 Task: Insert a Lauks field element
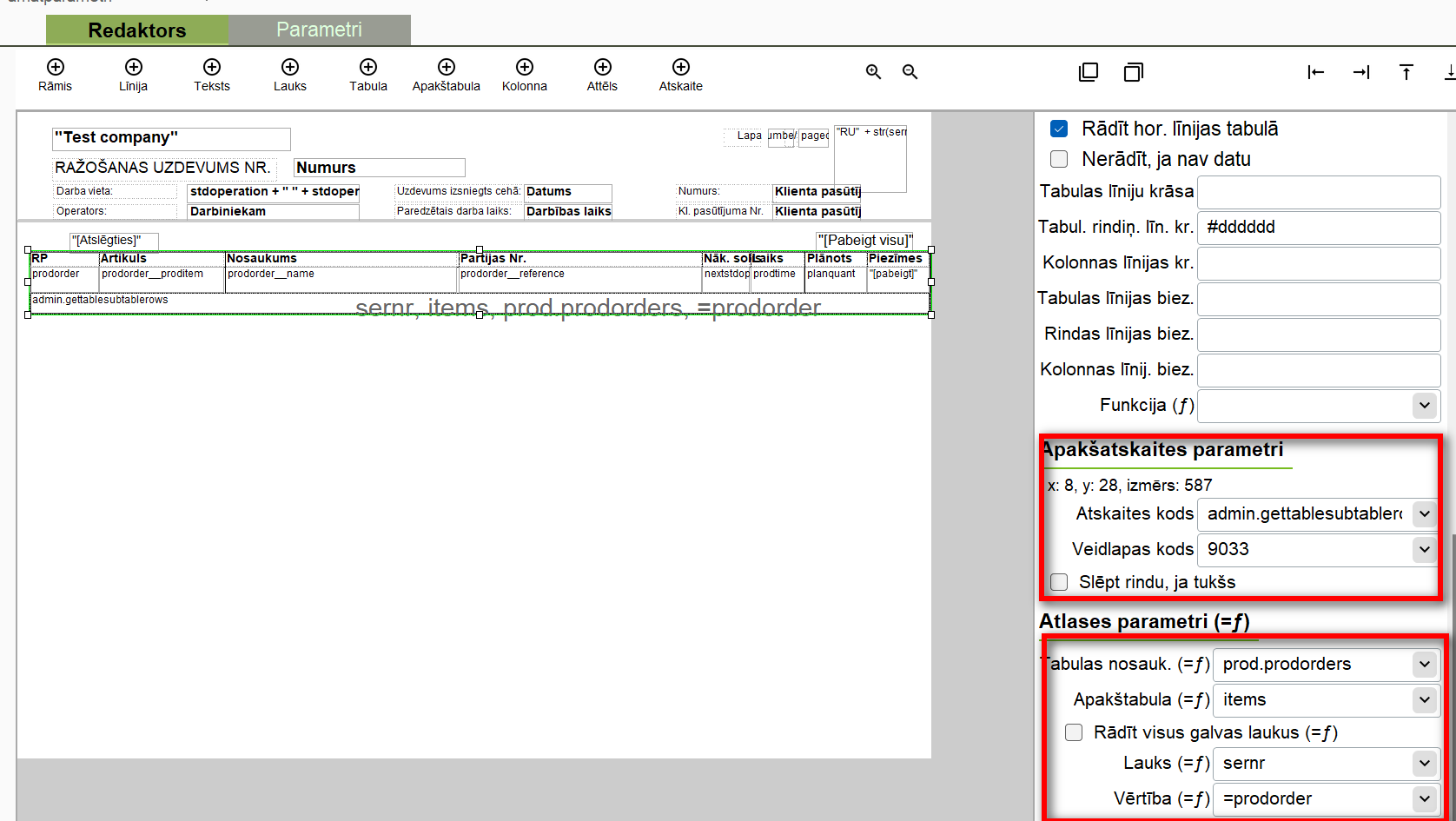pyautogui.click(x=290, y=75)
